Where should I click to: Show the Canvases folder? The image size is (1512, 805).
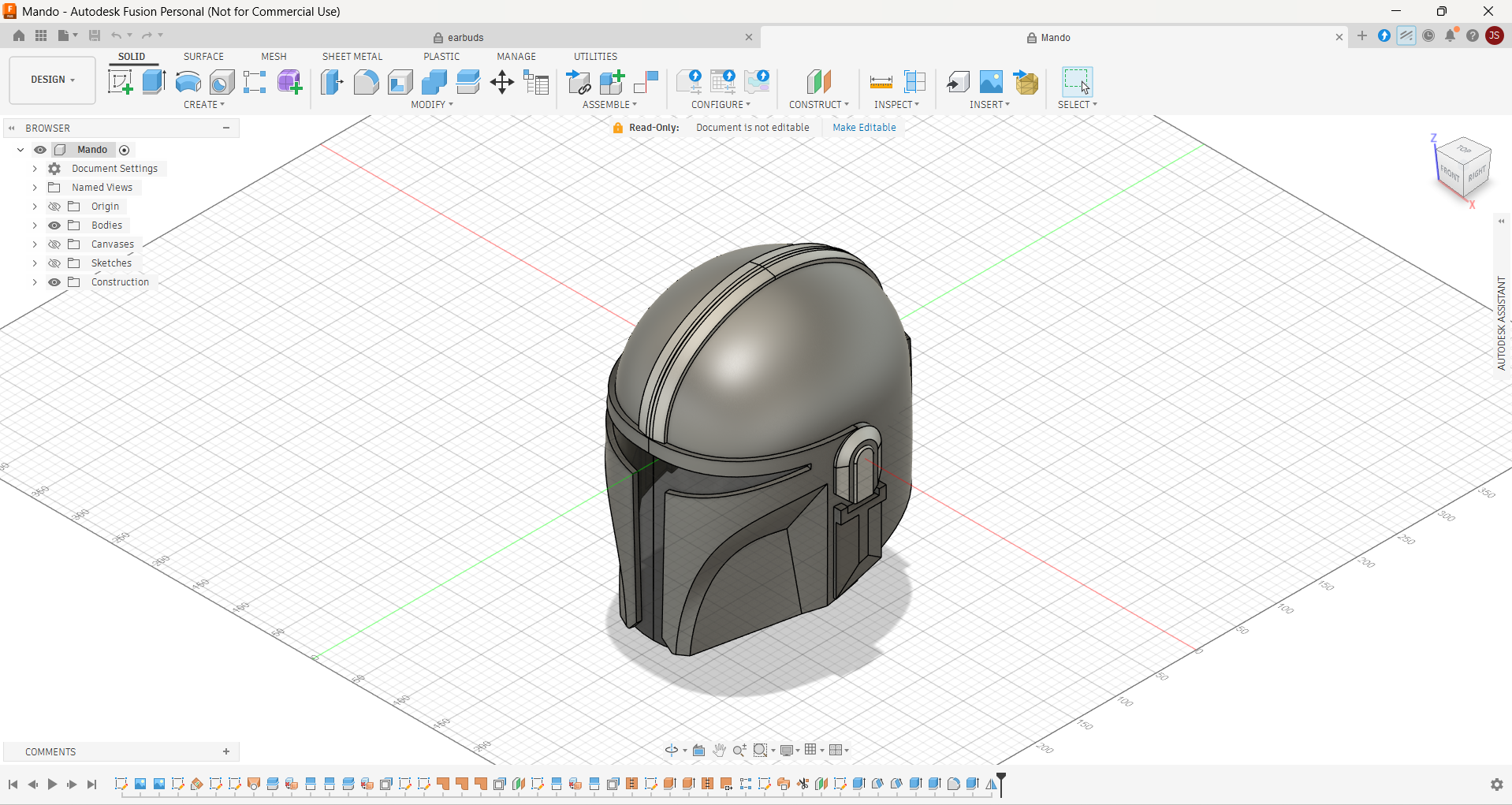tap(54, 244)
